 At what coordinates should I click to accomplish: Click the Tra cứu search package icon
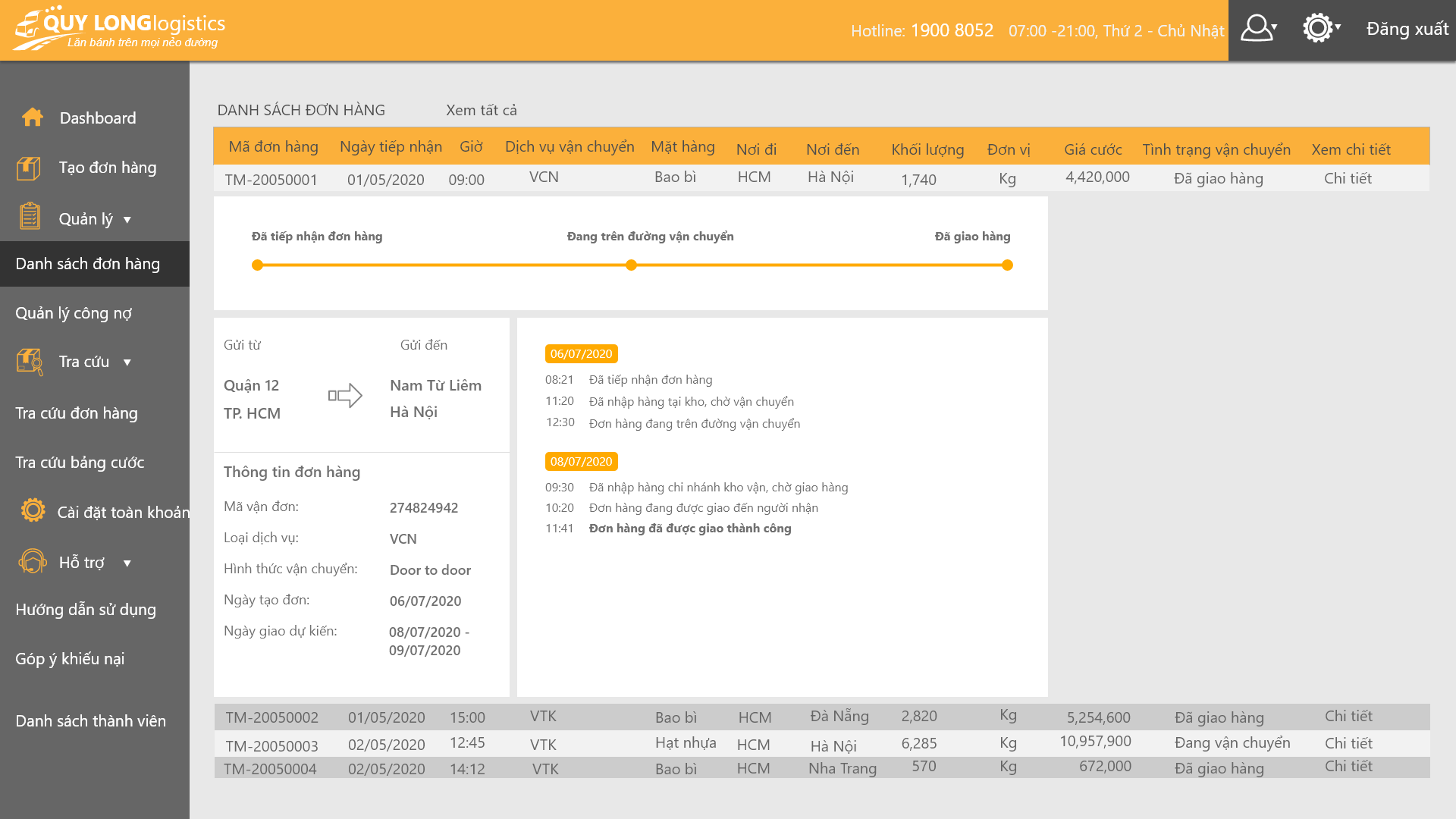click(x=30, y=362)
